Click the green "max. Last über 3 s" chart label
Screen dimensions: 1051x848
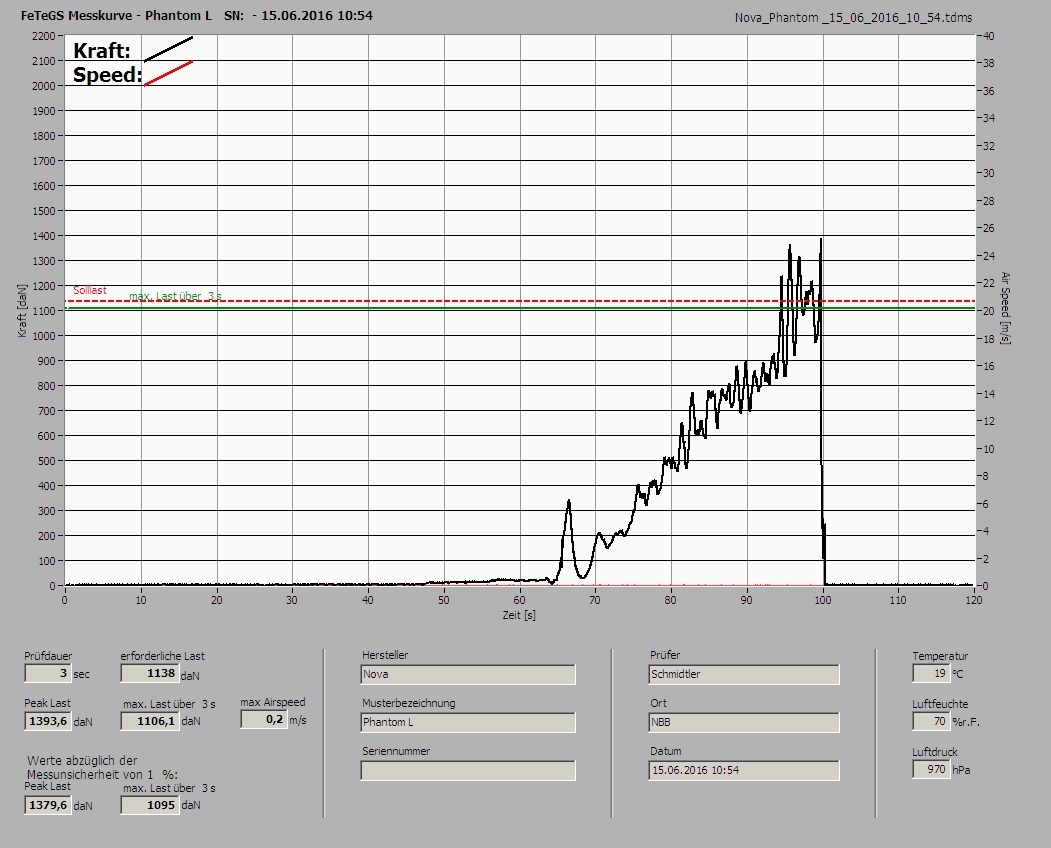[x=176, y=296]
